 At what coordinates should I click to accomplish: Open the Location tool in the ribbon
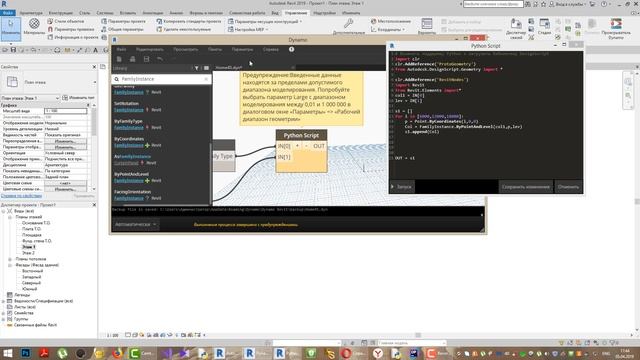tap(391, 21)
